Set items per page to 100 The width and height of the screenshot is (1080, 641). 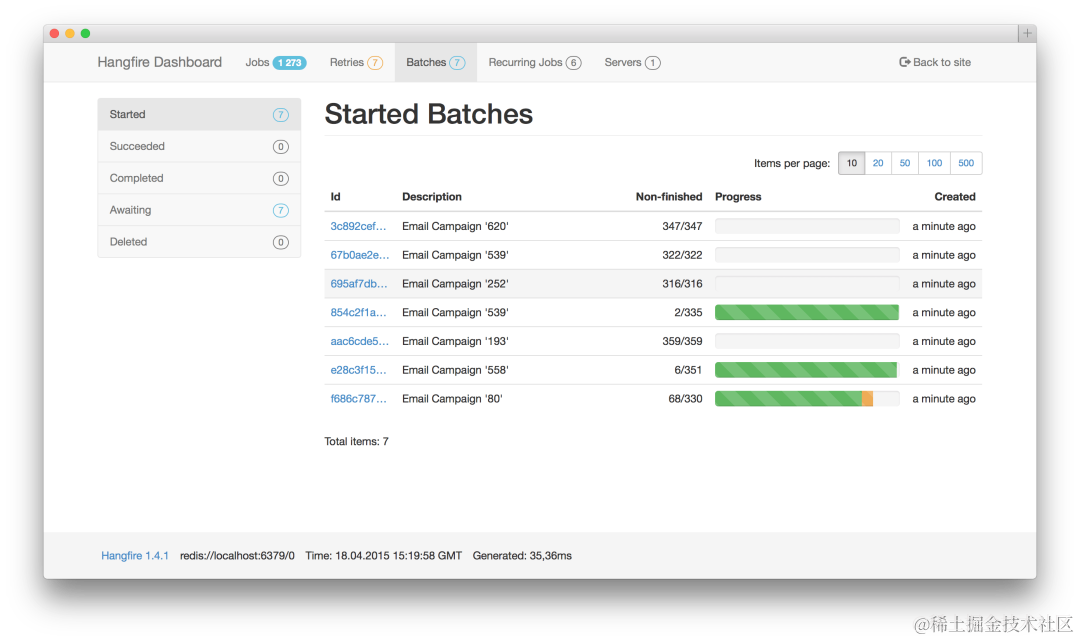[x=934, y=163]
